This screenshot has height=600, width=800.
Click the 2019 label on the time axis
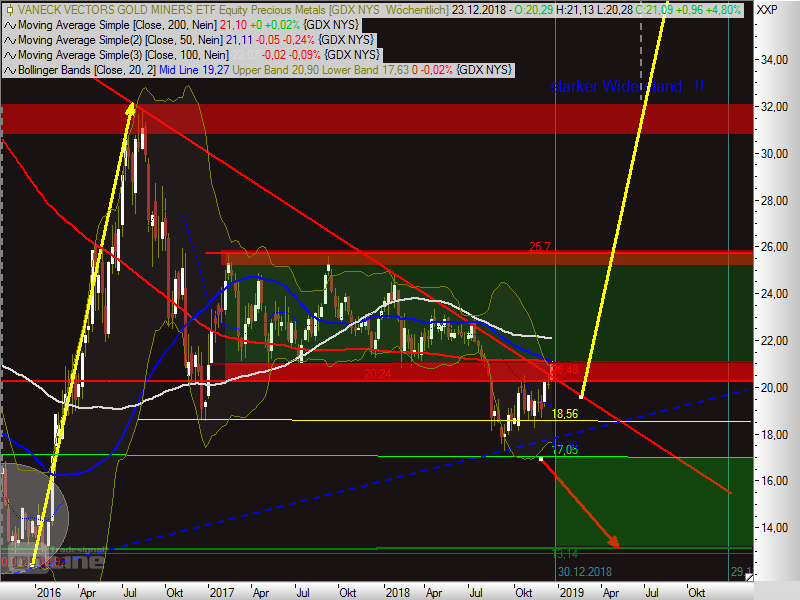coord(571,592)
